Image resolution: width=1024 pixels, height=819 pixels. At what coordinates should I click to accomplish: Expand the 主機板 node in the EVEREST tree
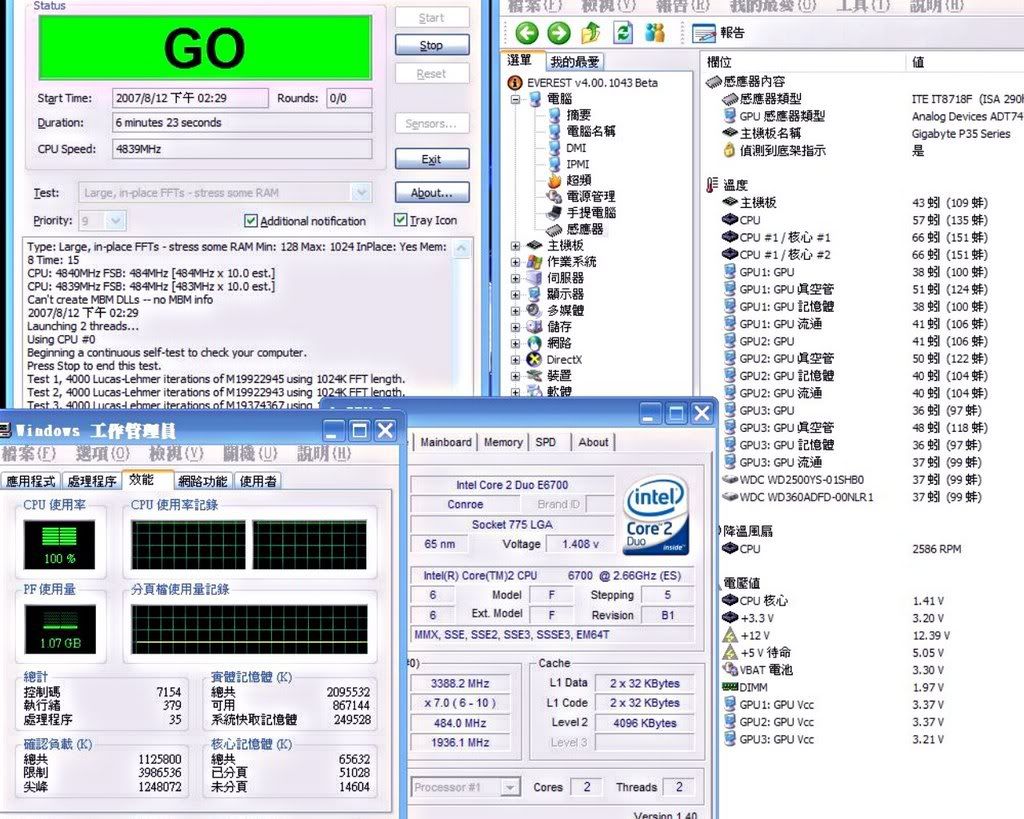[x=515, y=246]
